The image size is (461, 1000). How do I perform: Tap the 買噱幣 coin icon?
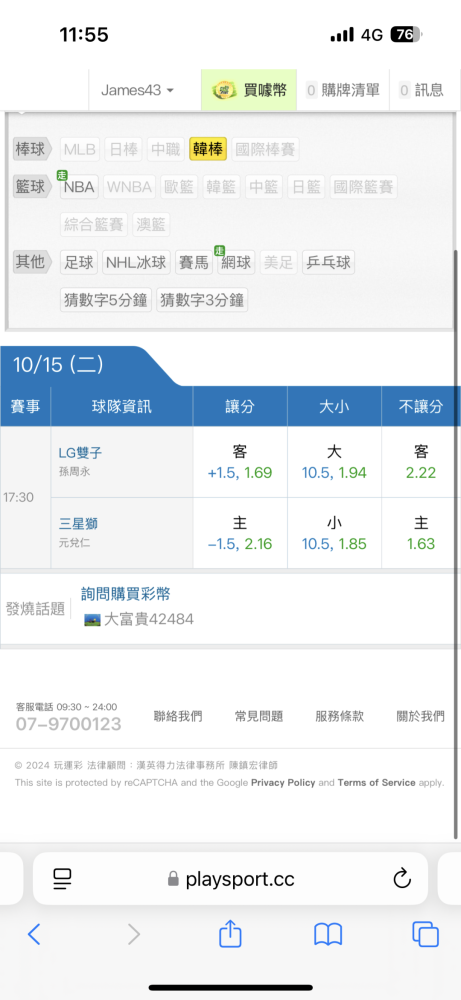tap(225, 90)
